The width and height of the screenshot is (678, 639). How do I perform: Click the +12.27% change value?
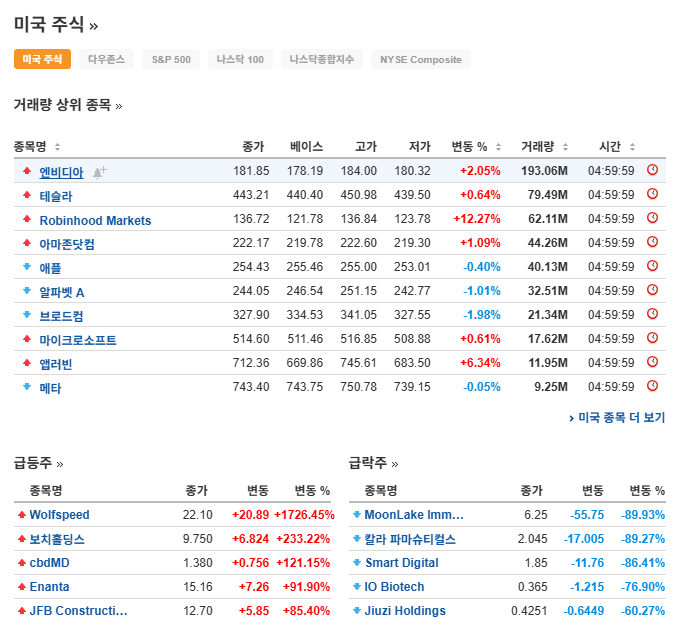coord(477,219)
